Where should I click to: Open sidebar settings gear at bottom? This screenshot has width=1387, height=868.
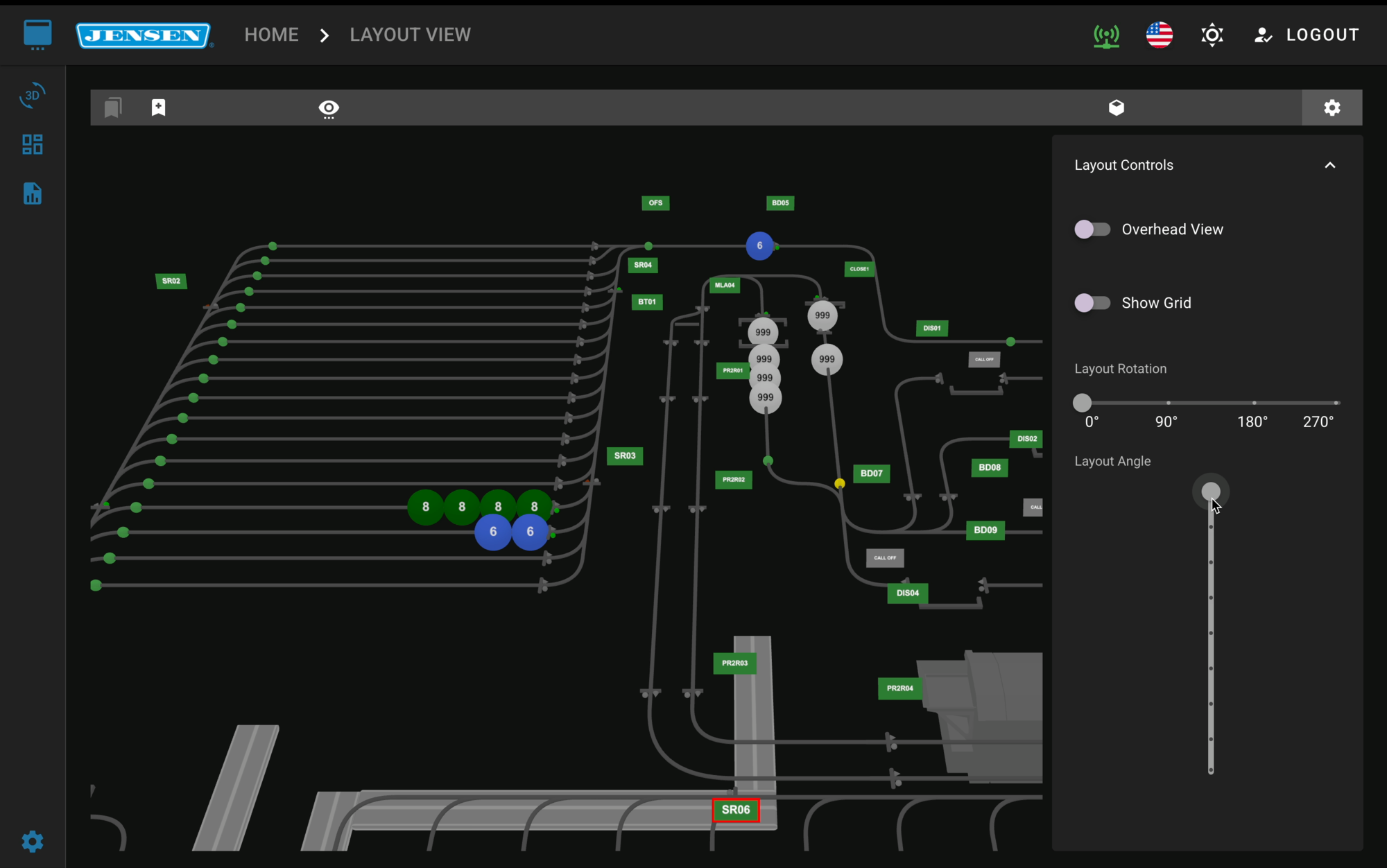tap(32, 842)
